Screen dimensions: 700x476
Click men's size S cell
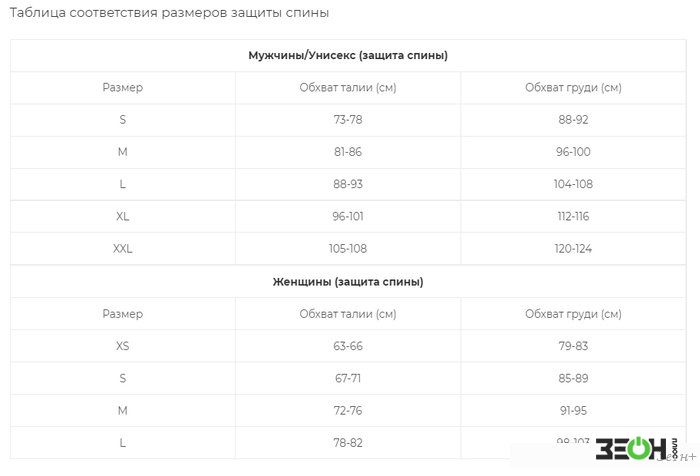coord(123,120)
